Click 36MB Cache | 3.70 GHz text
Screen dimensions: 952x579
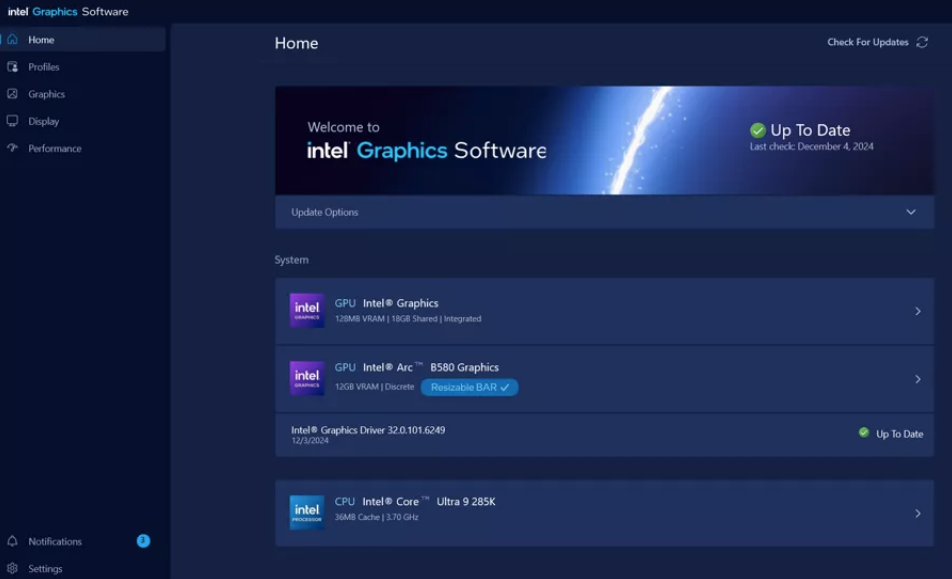pyautogui.click(x=376, y=517)
